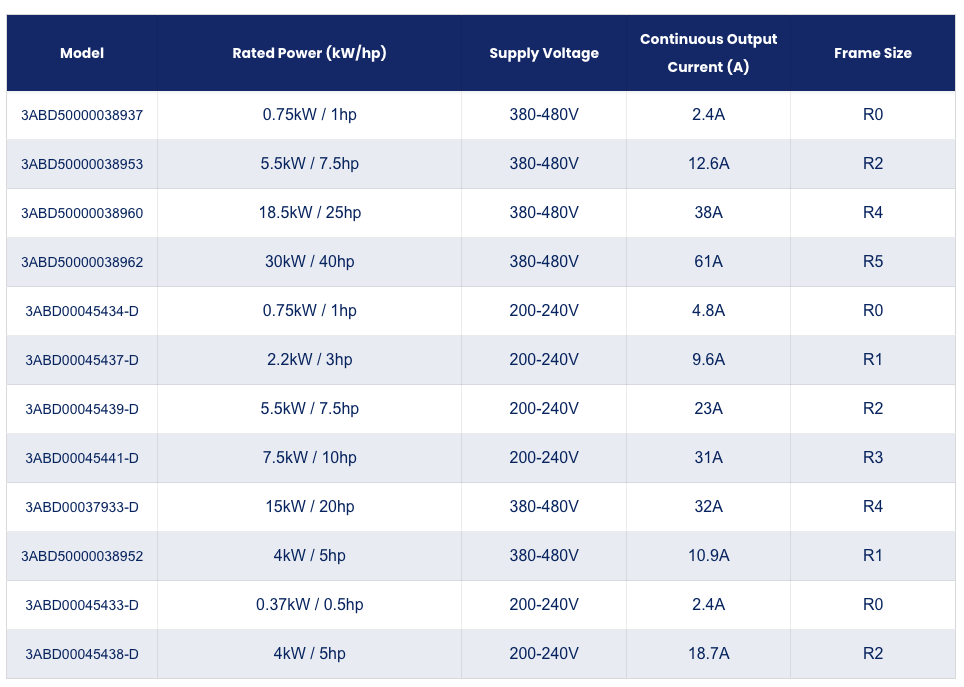Click the 18.7A current value
This screenshot has width=964, height=687.
coord(708,653)
